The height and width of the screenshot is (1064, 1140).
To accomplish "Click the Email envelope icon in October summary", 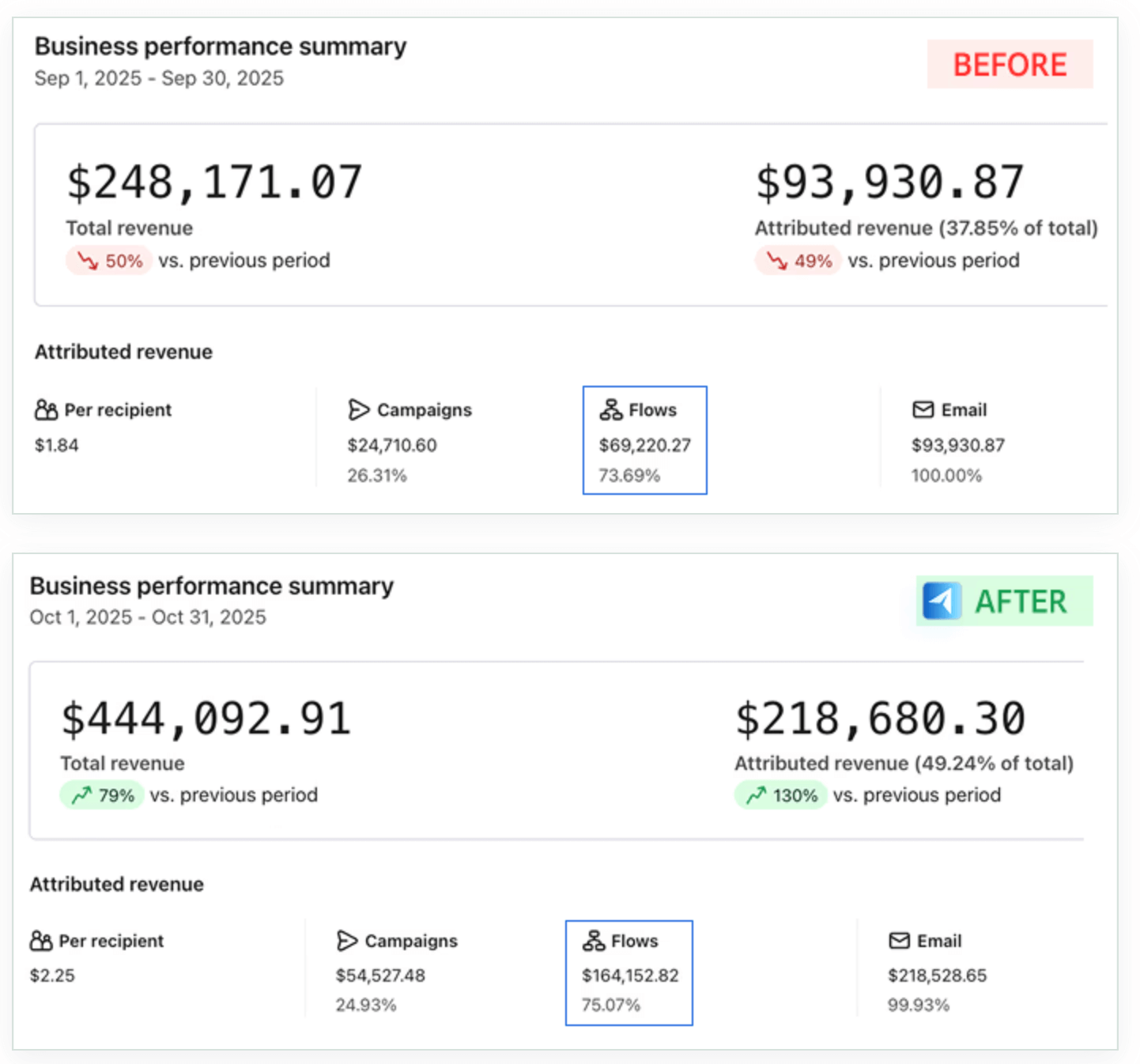I will pyautogui.click(x=900, y=941).
